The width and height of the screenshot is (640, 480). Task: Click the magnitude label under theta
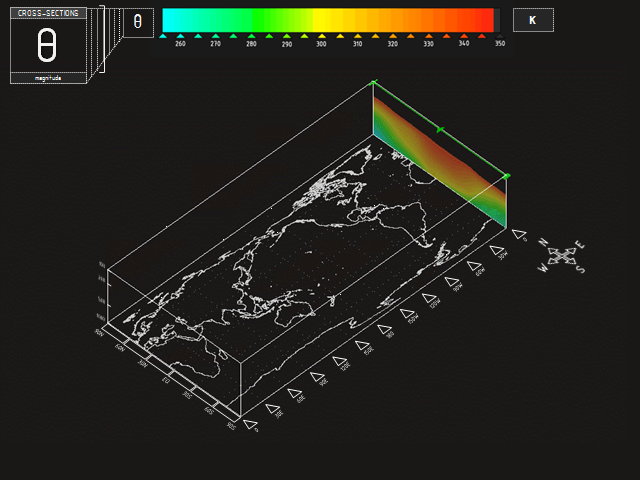click(x=48, y=77)
